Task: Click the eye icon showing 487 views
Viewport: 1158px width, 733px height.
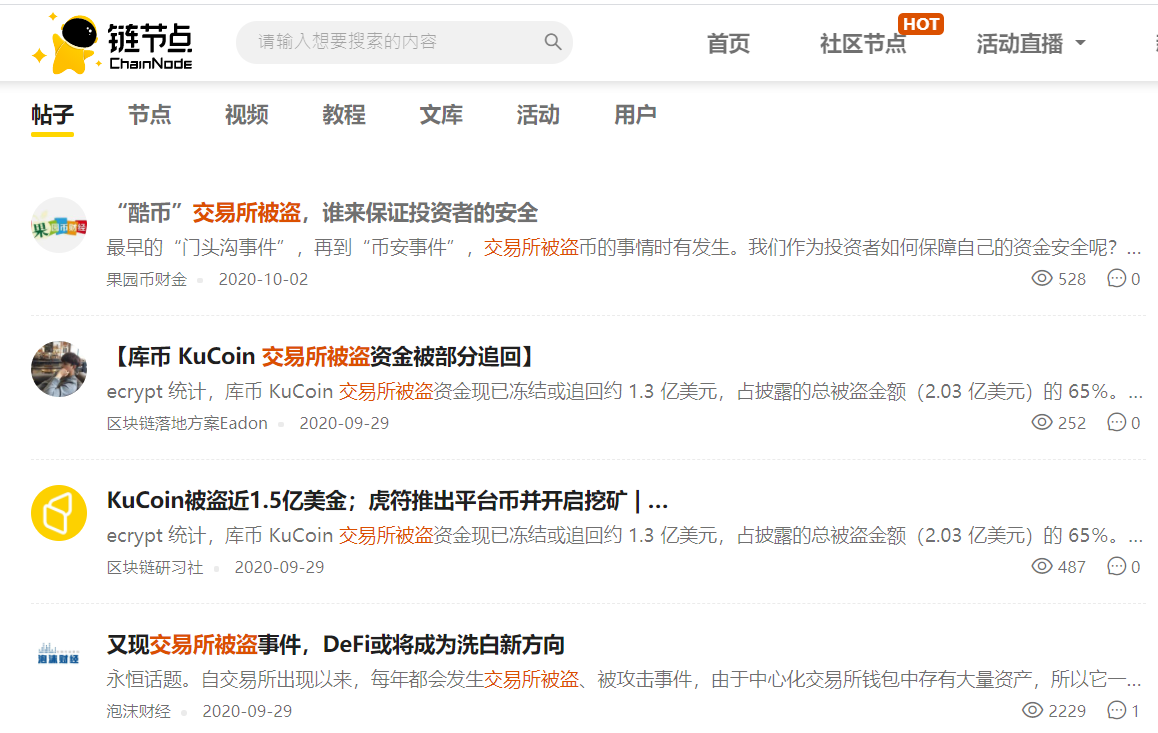Action: coord(1041,566)
